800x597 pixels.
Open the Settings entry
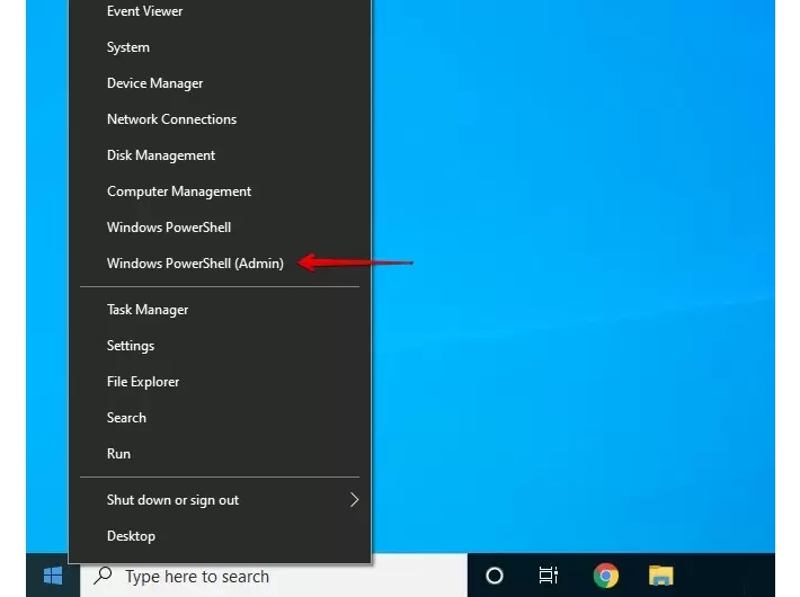(131, 345)
